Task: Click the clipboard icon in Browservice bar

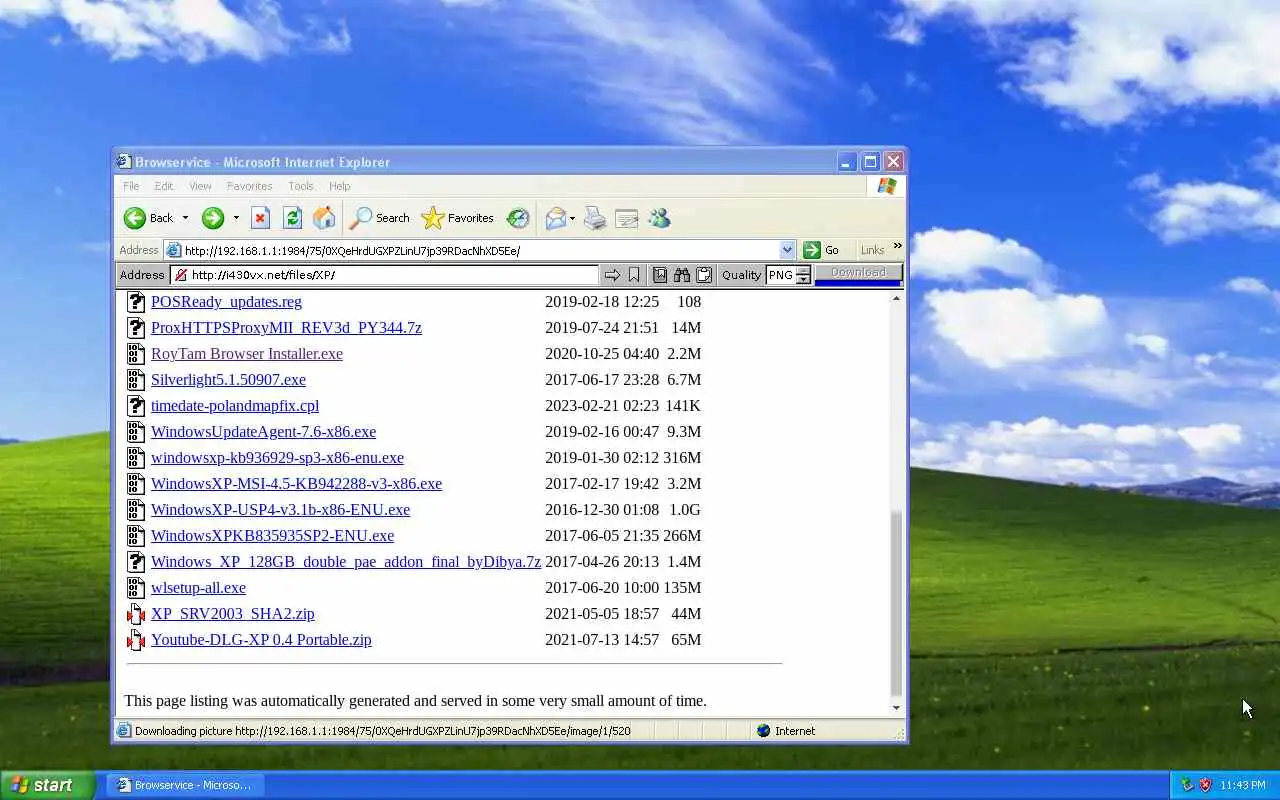Action: [704, 275]
